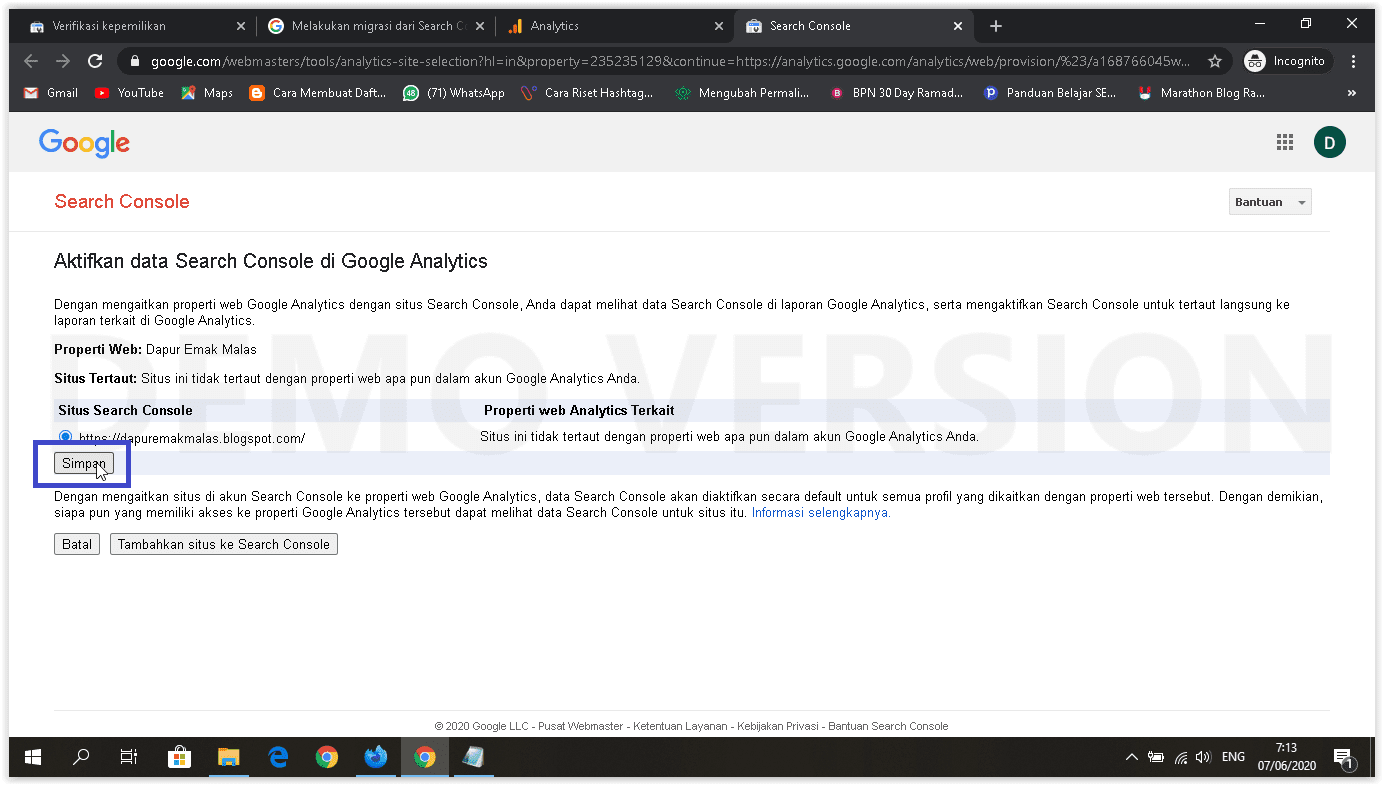Screen dimensions: 1383x785
Task: Open the Cara Riset Hashtag bookmark
Action: [588, 93]
